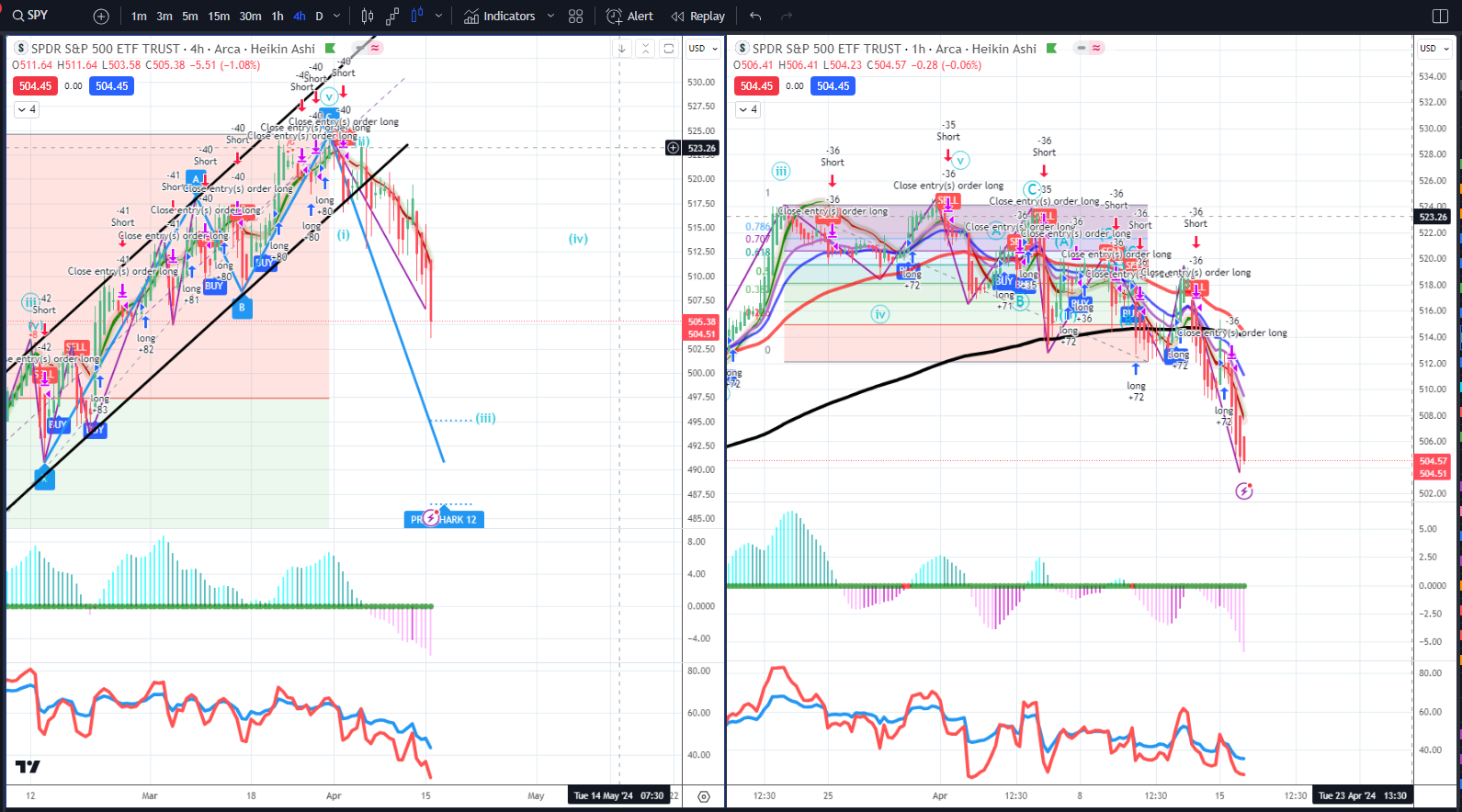Click the 523.26 price label on 4h axis

(x=702, y=148)
